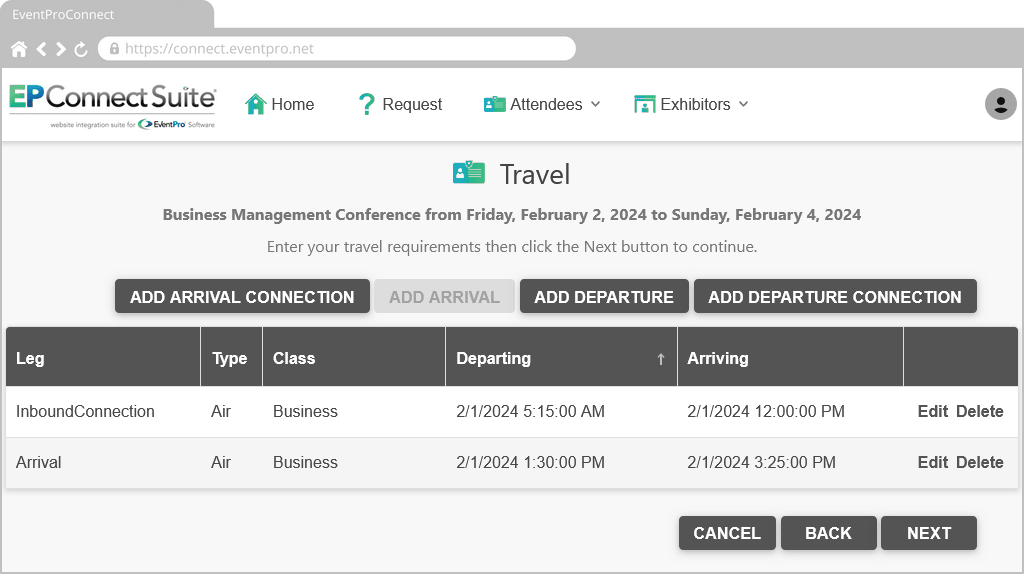Open the Request menu item
1024x574 pixels.
pyautogui.click(x=400, y=104)
